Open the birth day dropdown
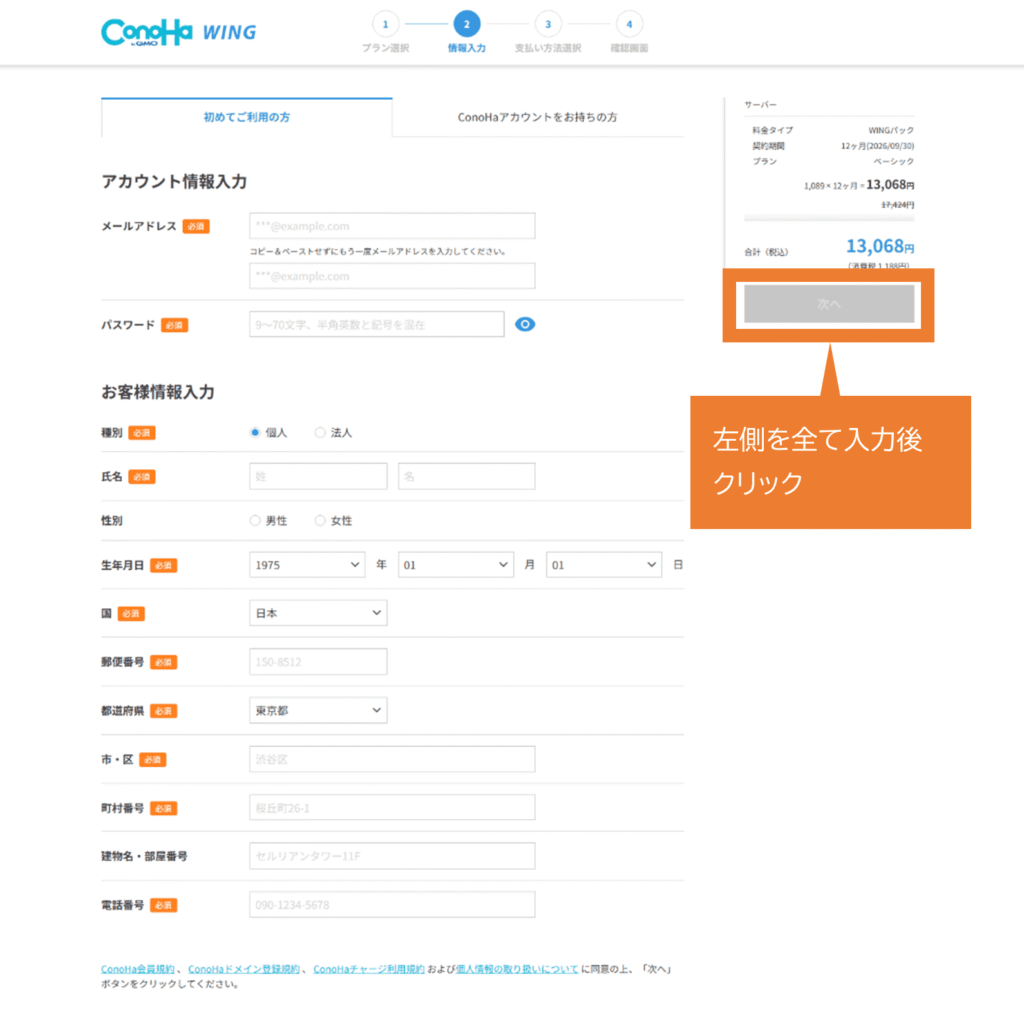 coord(603,565)
